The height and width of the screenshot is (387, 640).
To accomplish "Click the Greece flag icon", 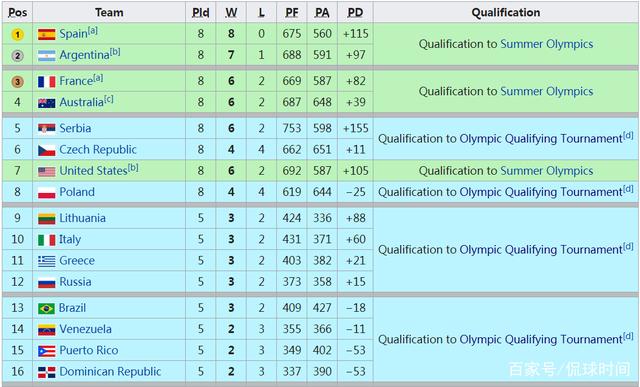I will pyautogui.click(x=47, y=261).
